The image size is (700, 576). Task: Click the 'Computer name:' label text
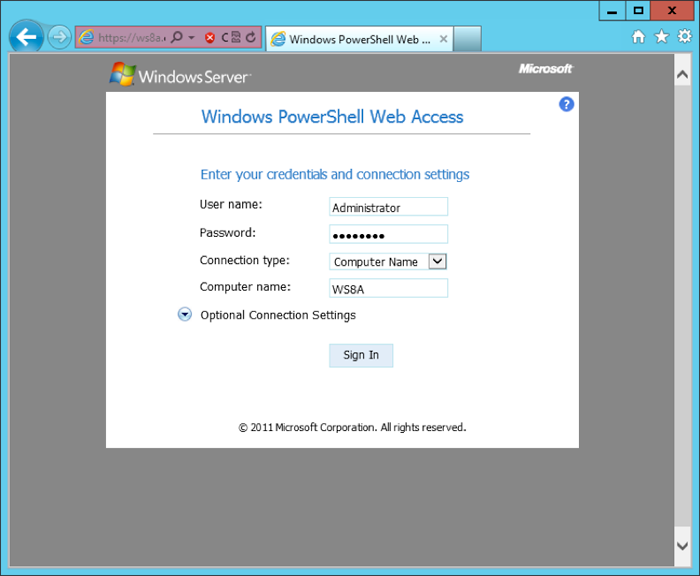pyautogui.click(x=245, y=287)
